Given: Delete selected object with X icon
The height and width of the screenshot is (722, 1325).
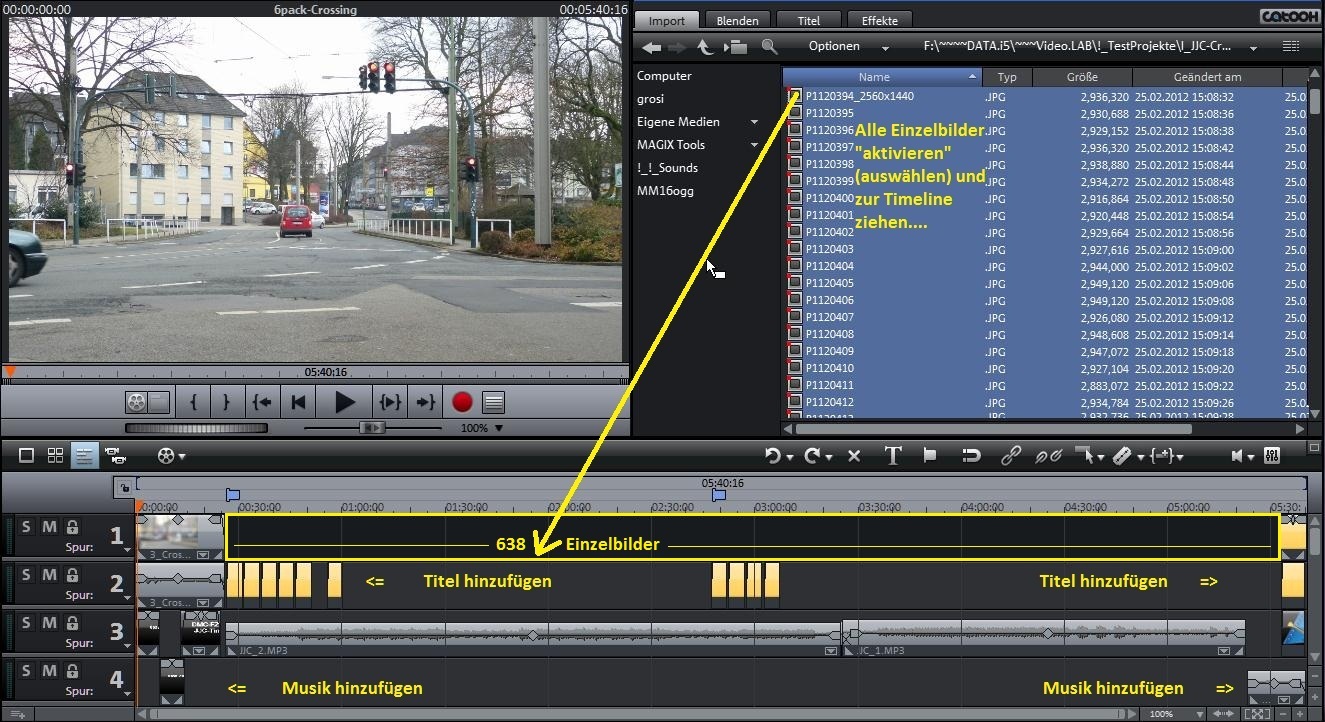Looking at the screenshot, I should click(x=854, y=456).
